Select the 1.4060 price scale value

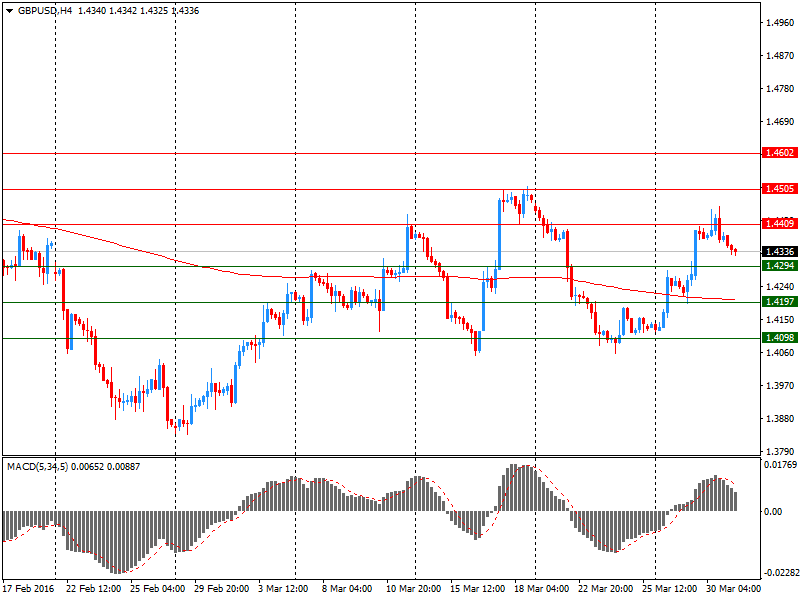pos(780,353)
